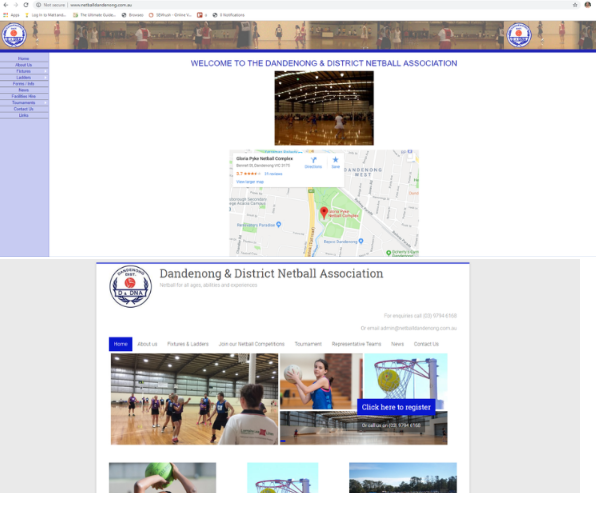
Task: Bookmark this page with the star icon
Action: pos(575,5)
